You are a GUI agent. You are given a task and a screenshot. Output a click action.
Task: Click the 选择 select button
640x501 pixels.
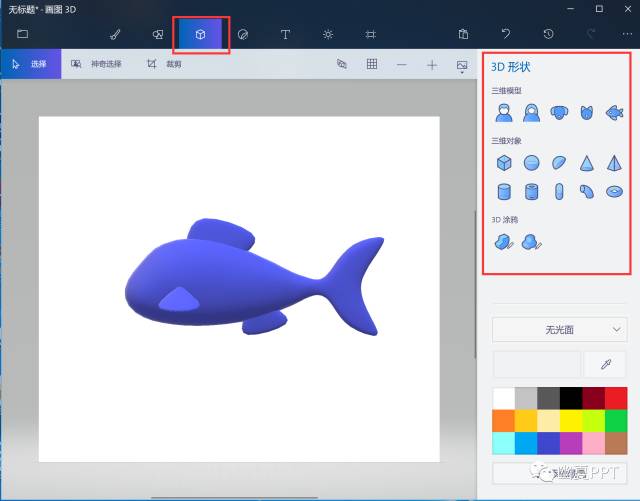pyautogui.click(x=30, y=64)
